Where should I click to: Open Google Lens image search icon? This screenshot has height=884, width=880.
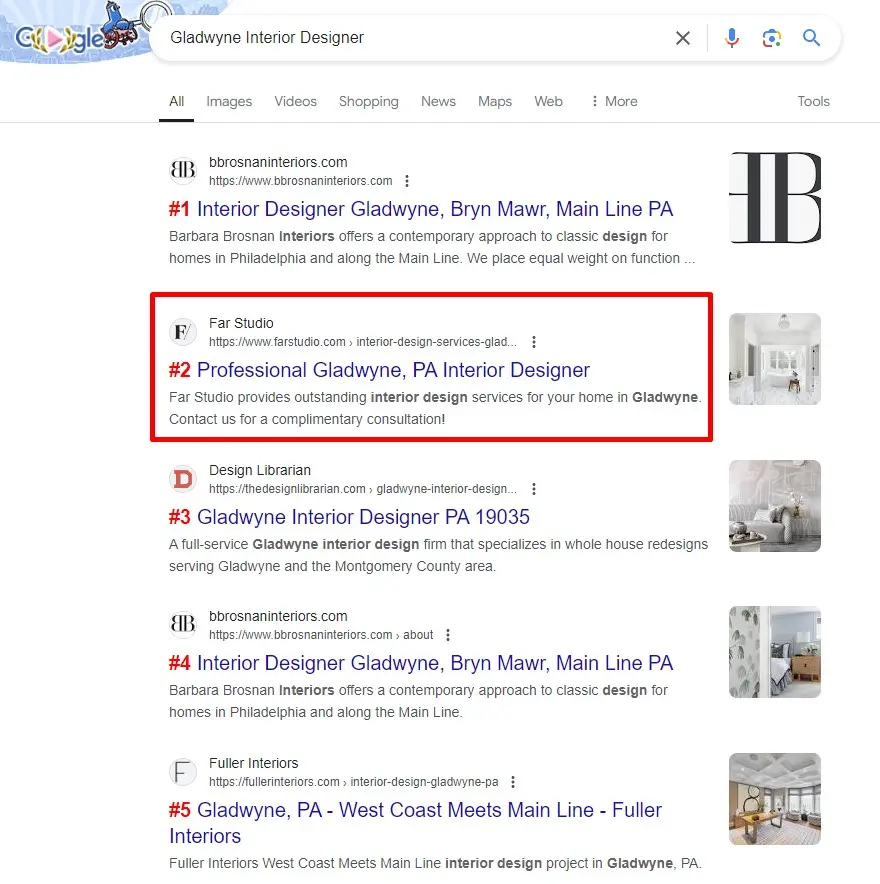pyautogui.click(x=771, y=38)
